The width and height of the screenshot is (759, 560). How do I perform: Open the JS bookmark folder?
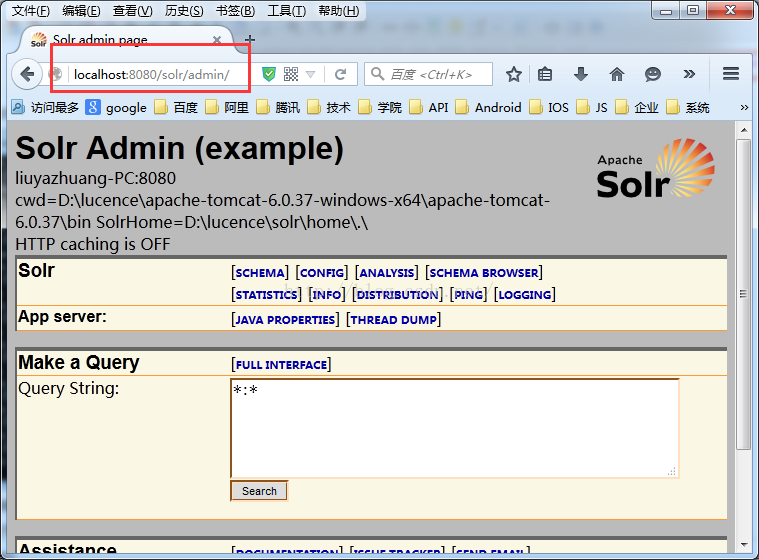(592, 107)
